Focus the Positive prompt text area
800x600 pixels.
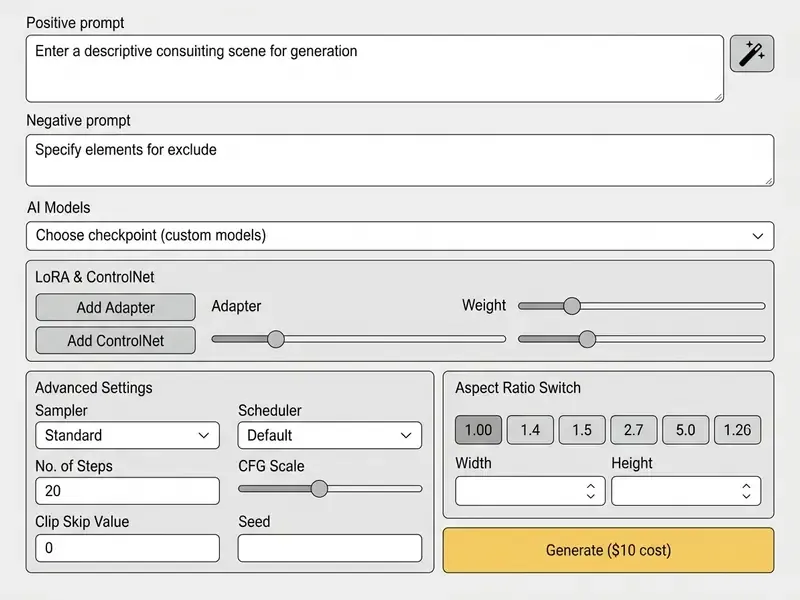point(374,68)
